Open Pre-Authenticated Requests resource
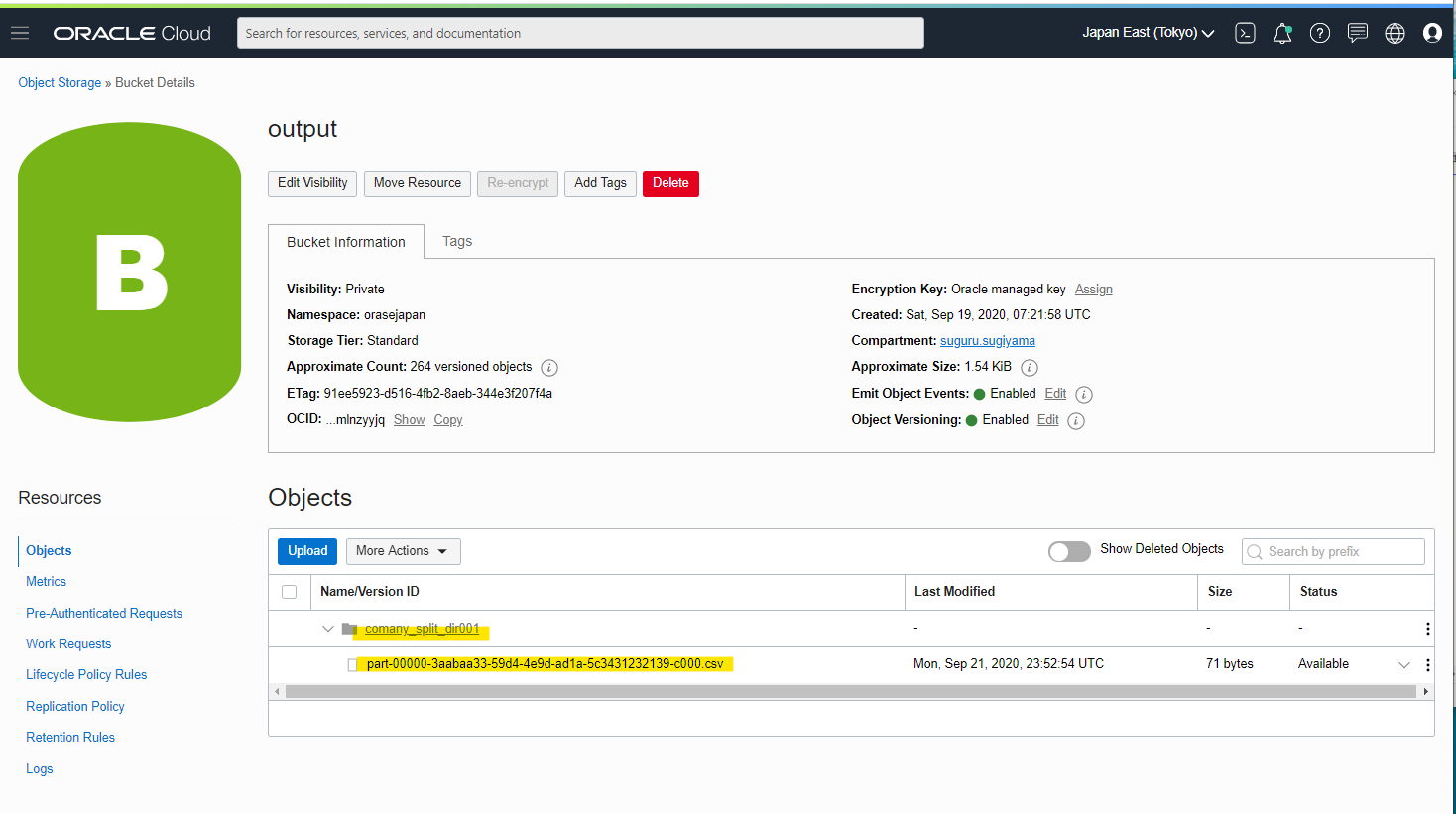Viewport: 1456px width, 814px height. pyautogui.click(x=104, y=614)
